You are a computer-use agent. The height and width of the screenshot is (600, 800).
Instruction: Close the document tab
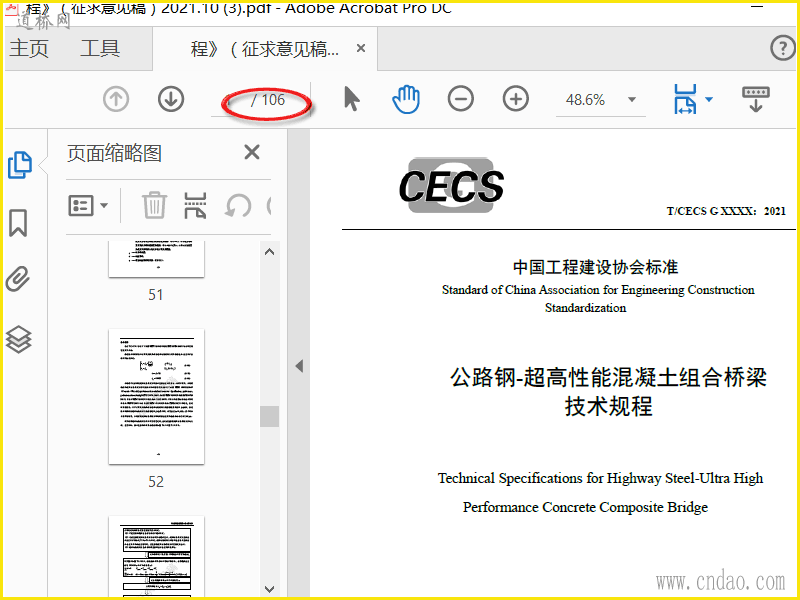pyautogui.click(x=361, y=48)
